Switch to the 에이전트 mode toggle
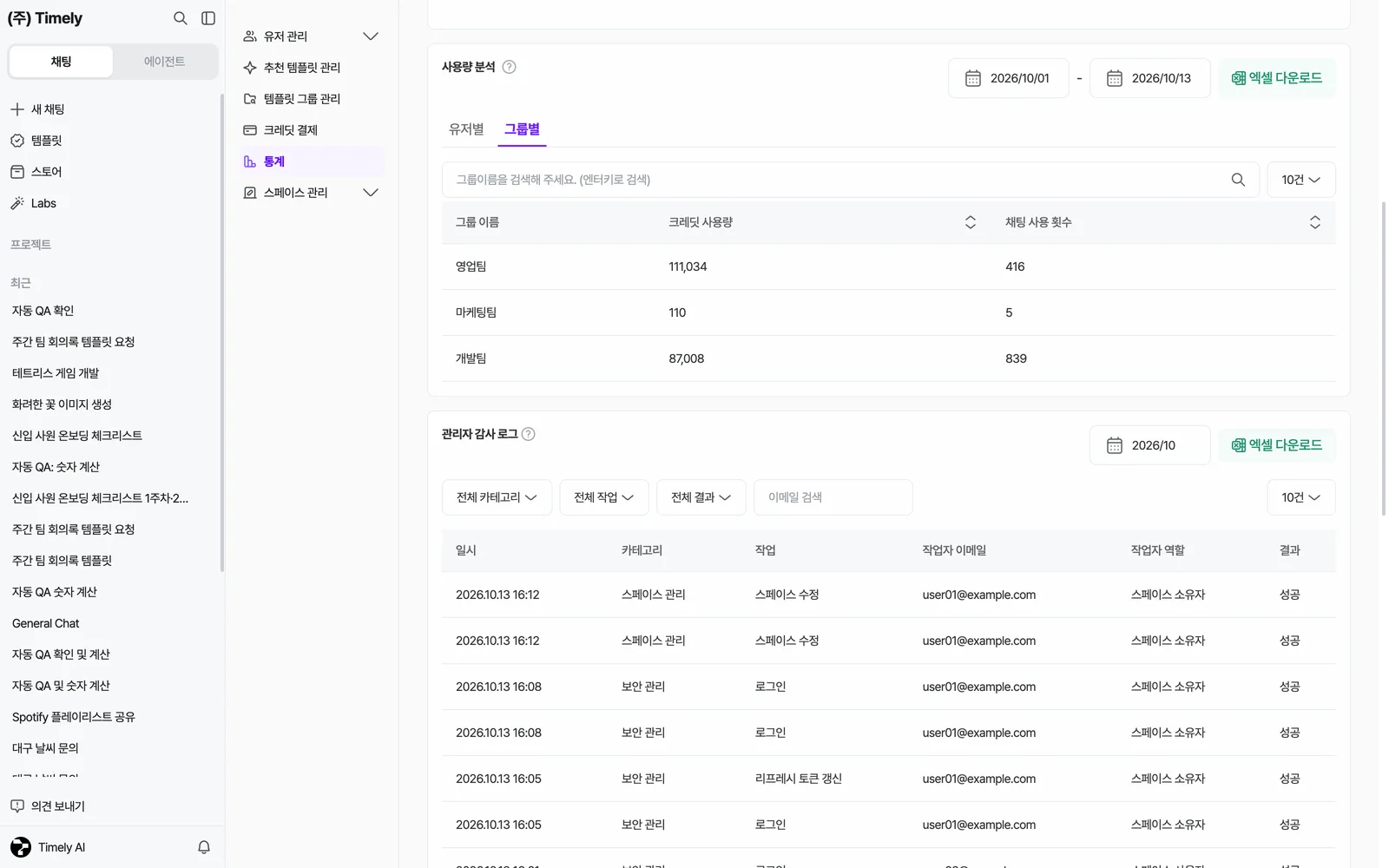This screenshot has height=868, width=1389. [164, 62]
